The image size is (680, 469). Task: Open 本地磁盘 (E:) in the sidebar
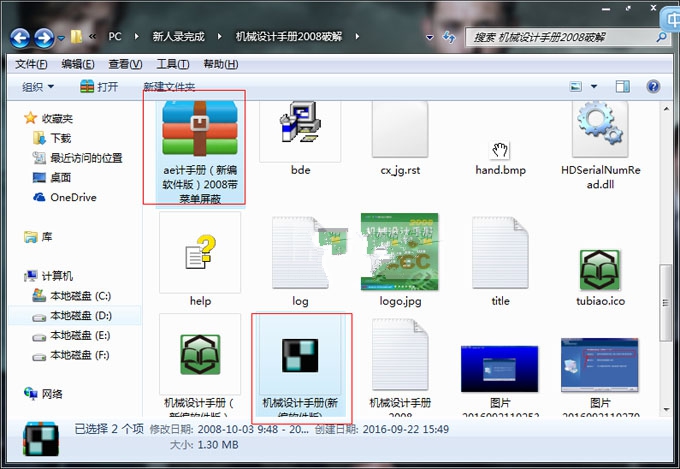tap(80, 335)
